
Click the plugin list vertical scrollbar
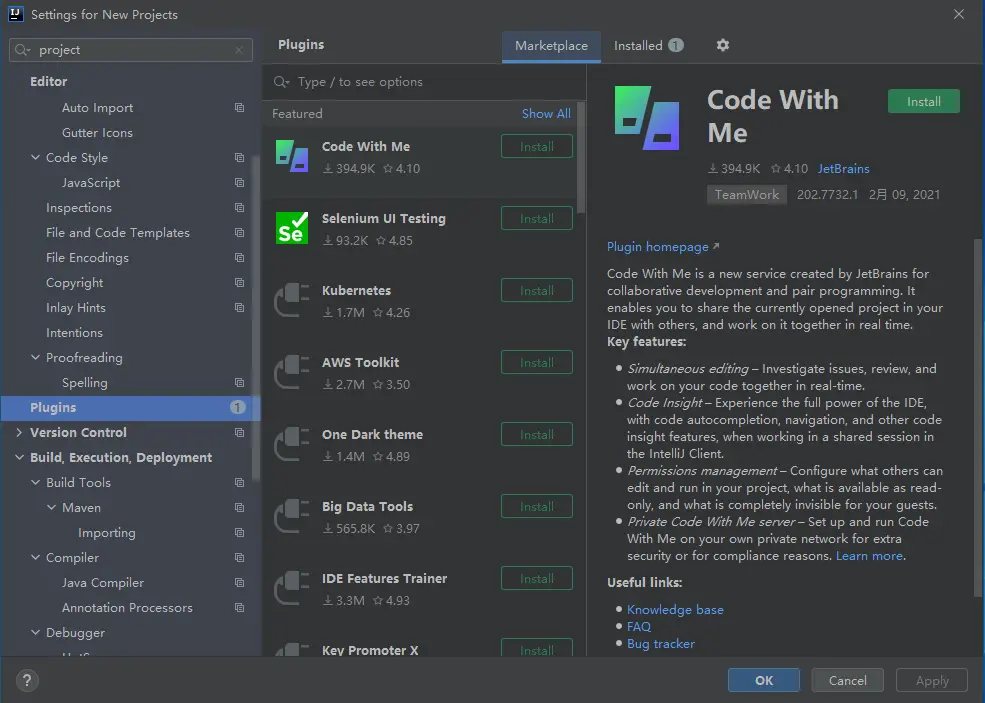[580, 157]
